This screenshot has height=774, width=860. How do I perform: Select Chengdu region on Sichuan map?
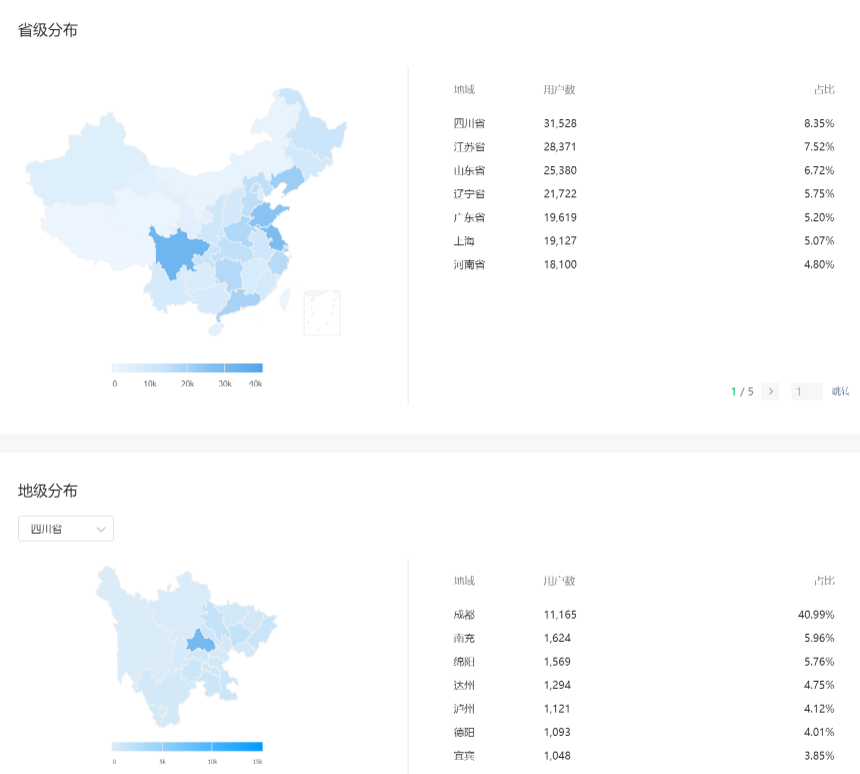coord(200,642)
